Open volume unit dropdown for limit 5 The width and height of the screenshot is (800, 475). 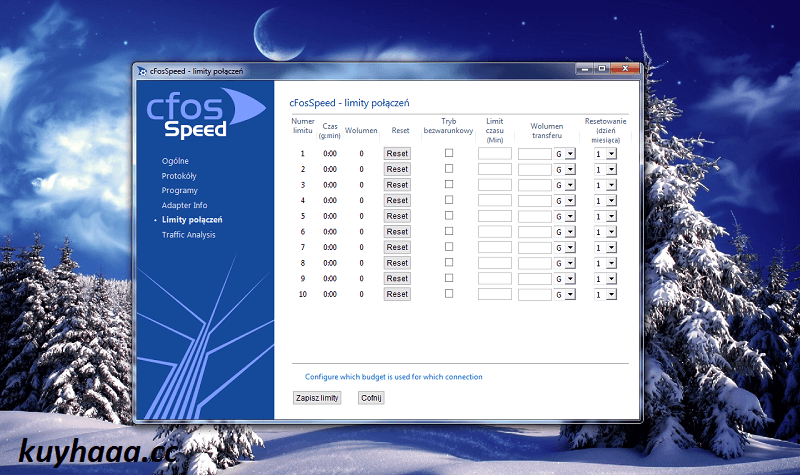pyautogui.click(x=565, y=217)
